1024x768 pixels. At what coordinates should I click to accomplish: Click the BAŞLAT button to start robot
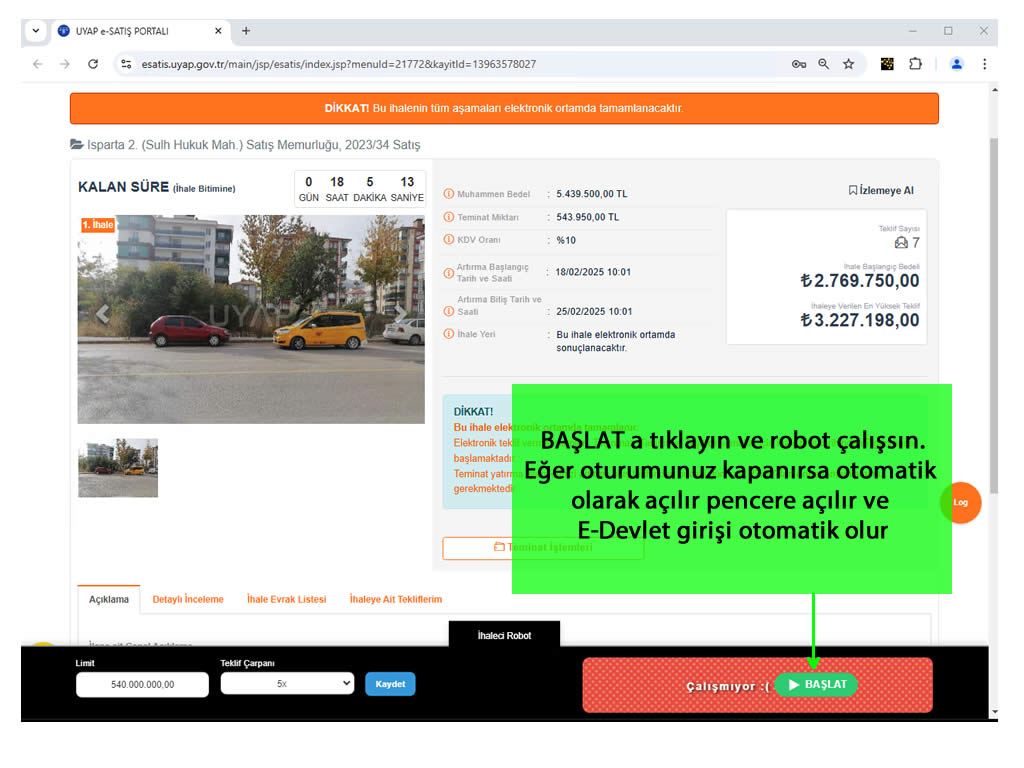816,684
